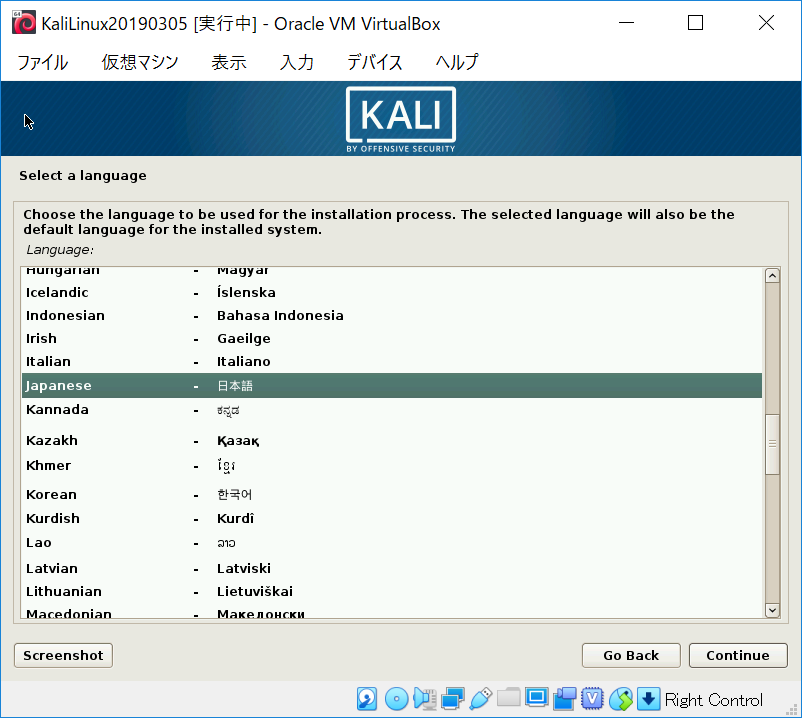Open the 表示 menu
The image size is (802, 718).
pyautogui.click(x=229, y=62)
